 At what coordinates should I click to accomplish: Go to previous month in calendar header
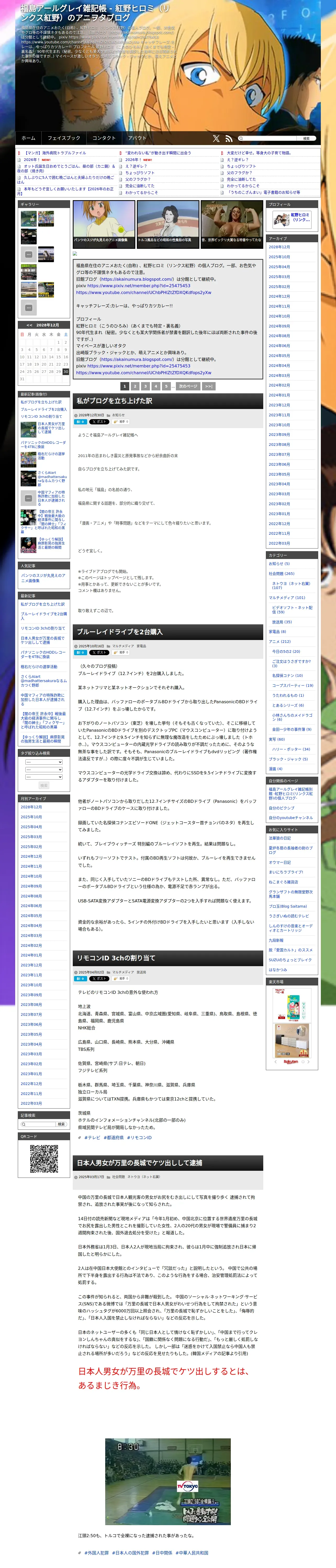29,325
